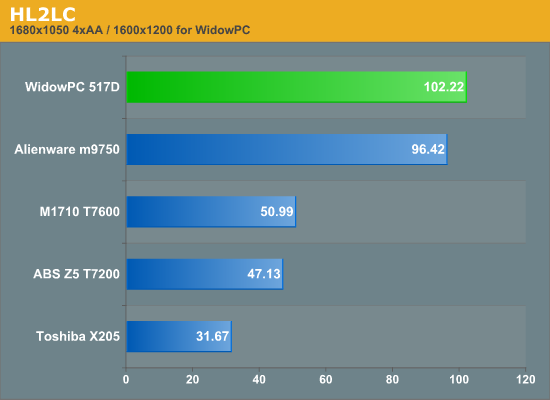Click the 47.13 value

click(264, 274)
